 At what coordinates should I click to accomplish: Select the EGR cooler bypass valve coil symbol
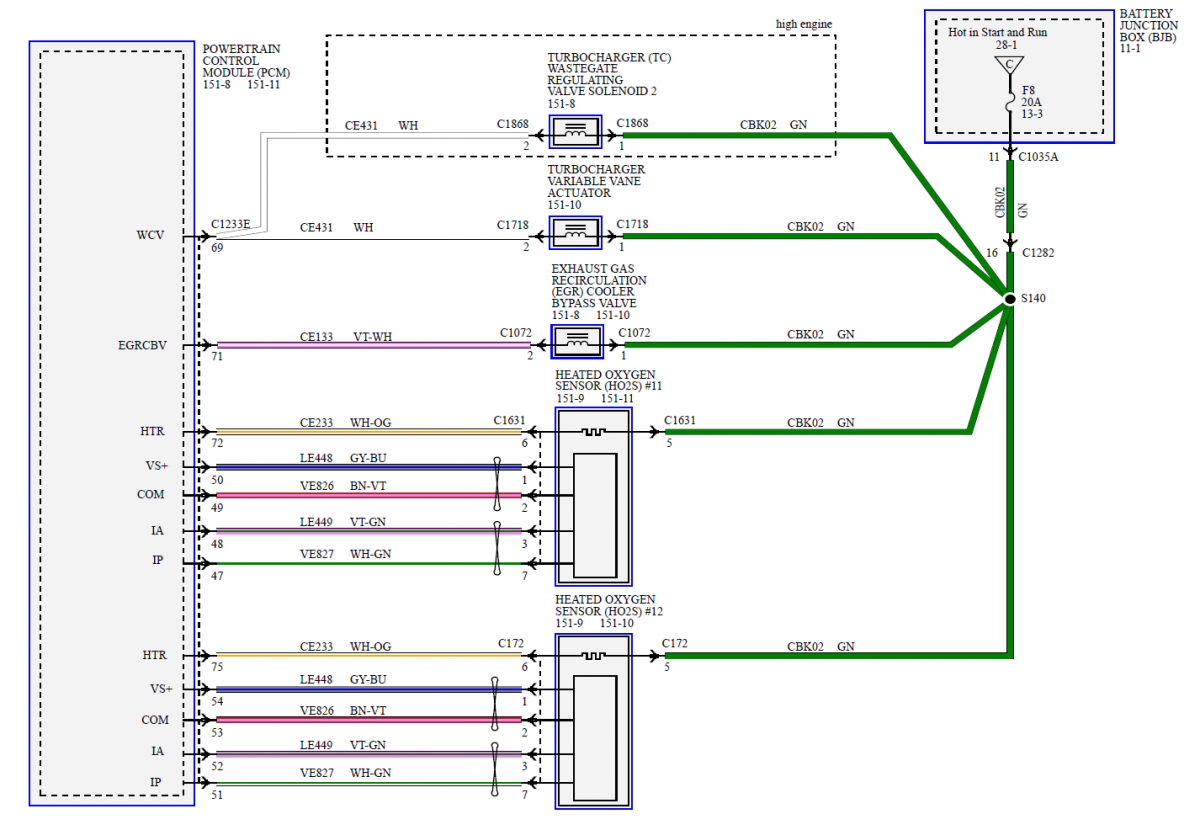click(576, 343)
